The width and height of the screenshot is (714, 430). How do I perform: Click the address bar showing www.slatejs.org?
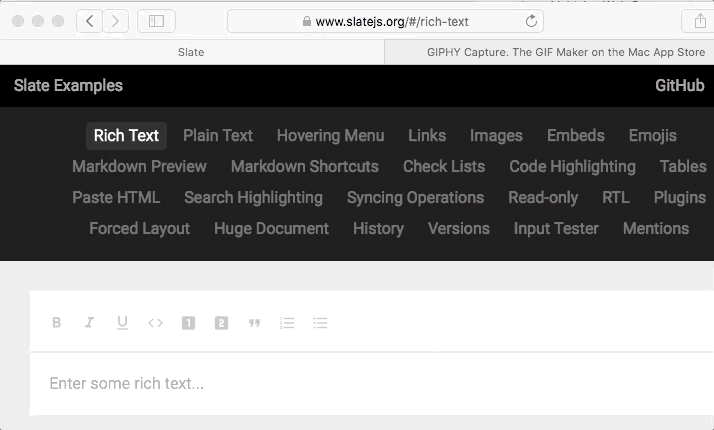[385, 21]
